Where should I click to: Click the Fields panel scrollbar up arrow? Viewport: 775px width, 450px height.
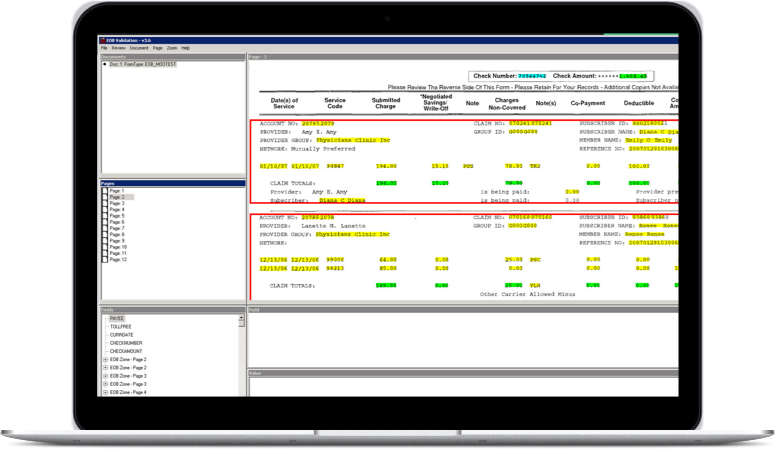coord(241,319)
